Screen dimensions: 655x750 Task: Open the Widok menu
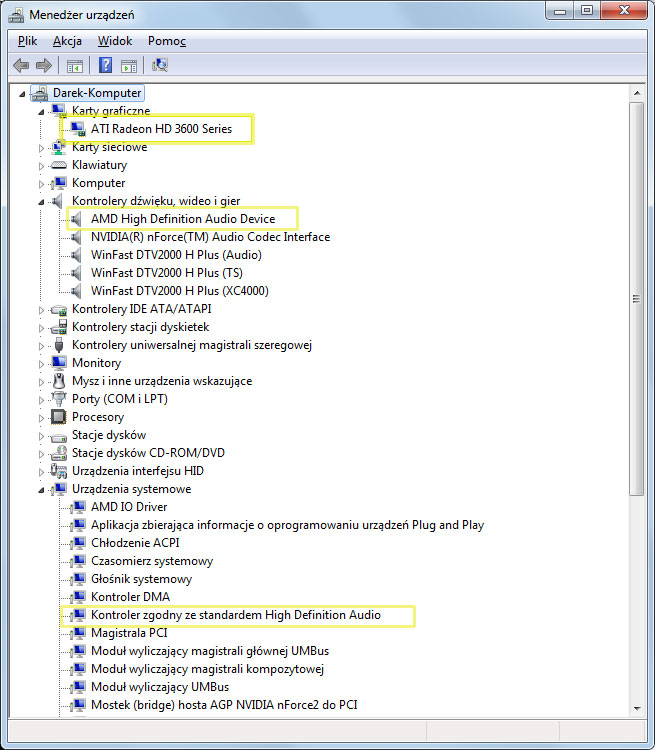115,41
